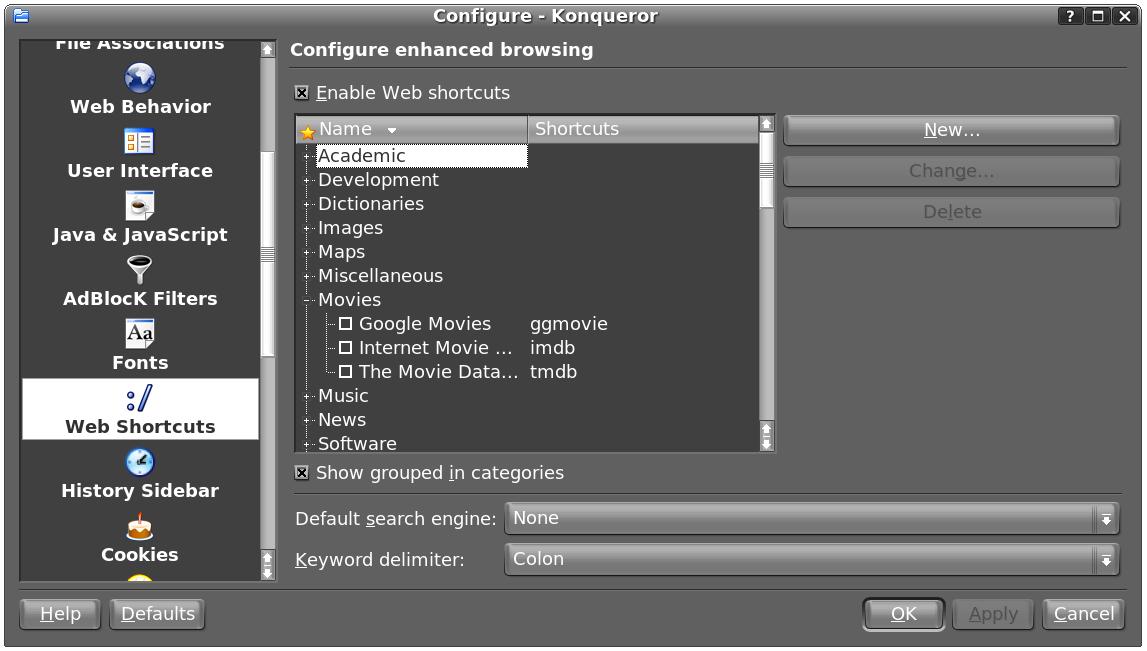Click the Web Shortcuts icon in sidebar
This screenshot has height=651, width=1147.
point(140,400)
